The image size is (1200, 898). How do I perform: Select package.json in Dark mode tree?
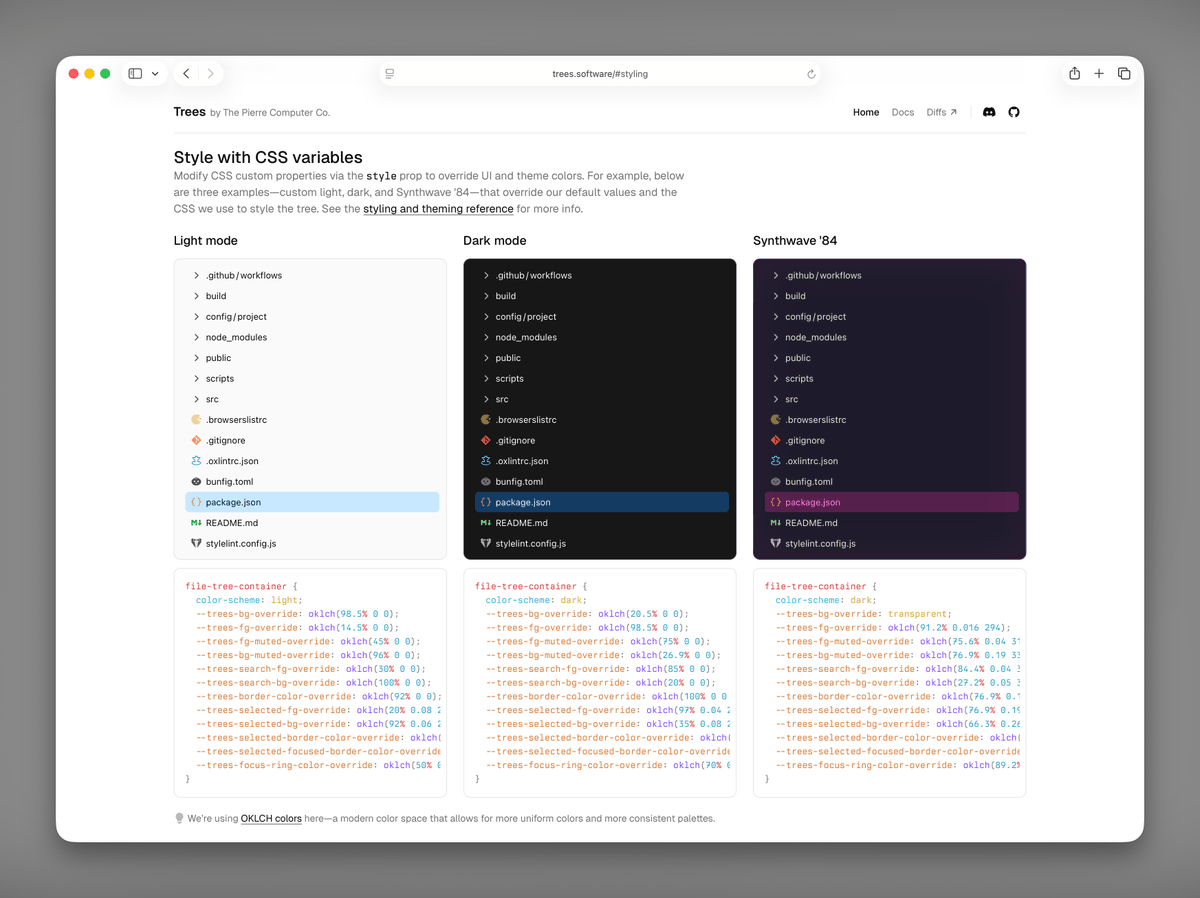(602, 502)
